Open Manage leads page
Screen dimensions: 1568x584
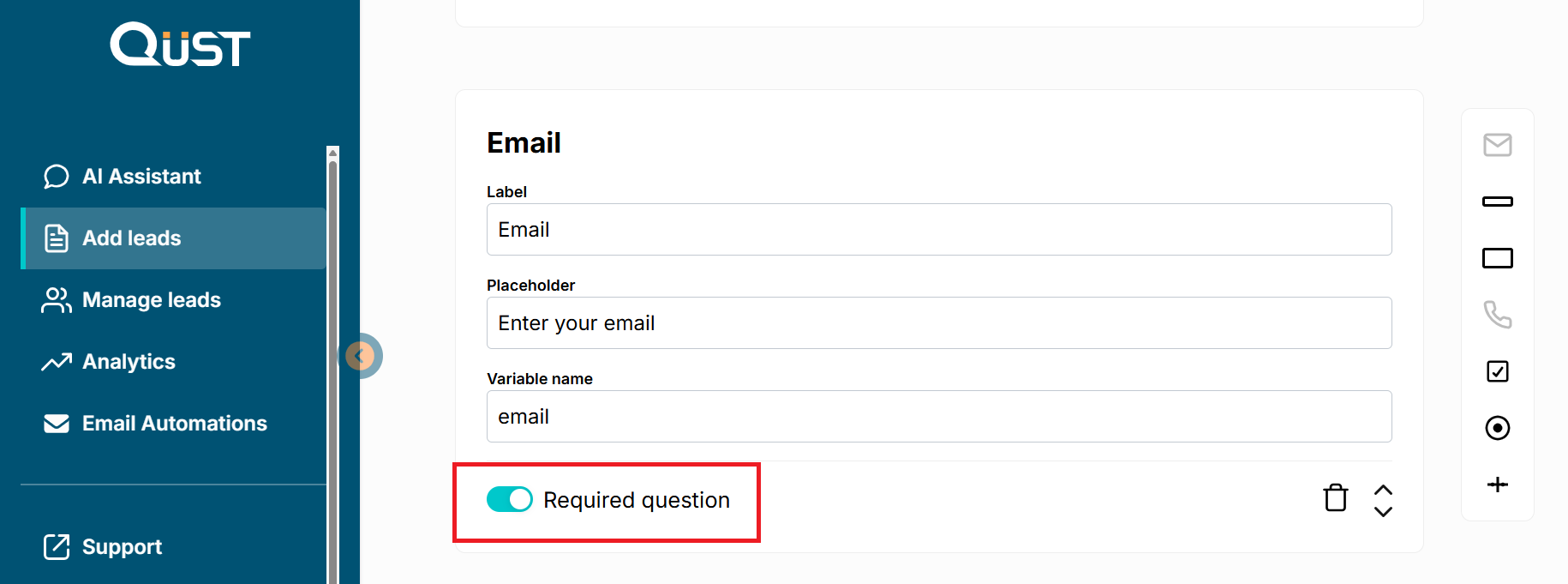pyautogui.click(x=151, y=300)
